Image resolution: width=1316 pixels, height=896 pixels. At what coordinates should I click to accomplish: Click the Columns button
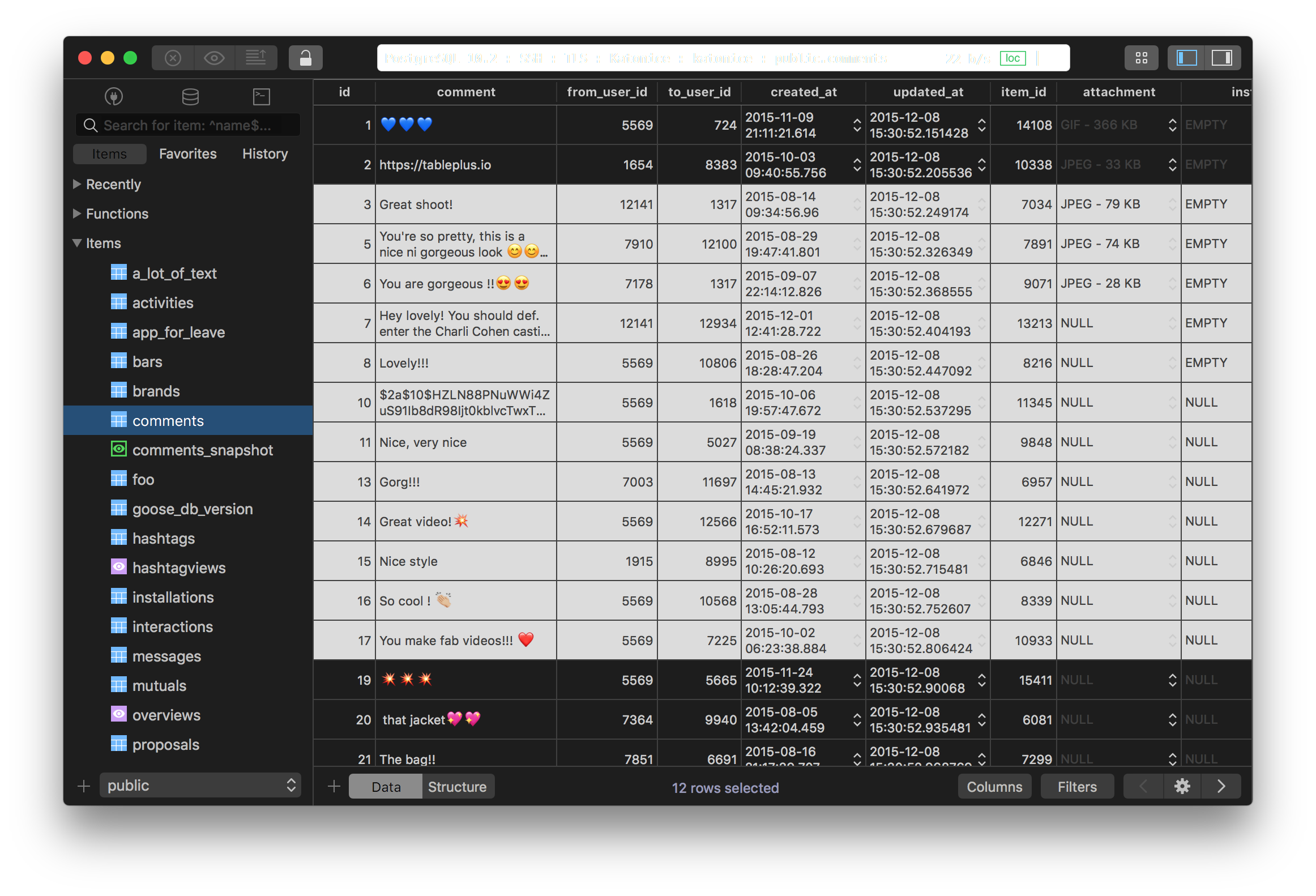tap(994, 786)
